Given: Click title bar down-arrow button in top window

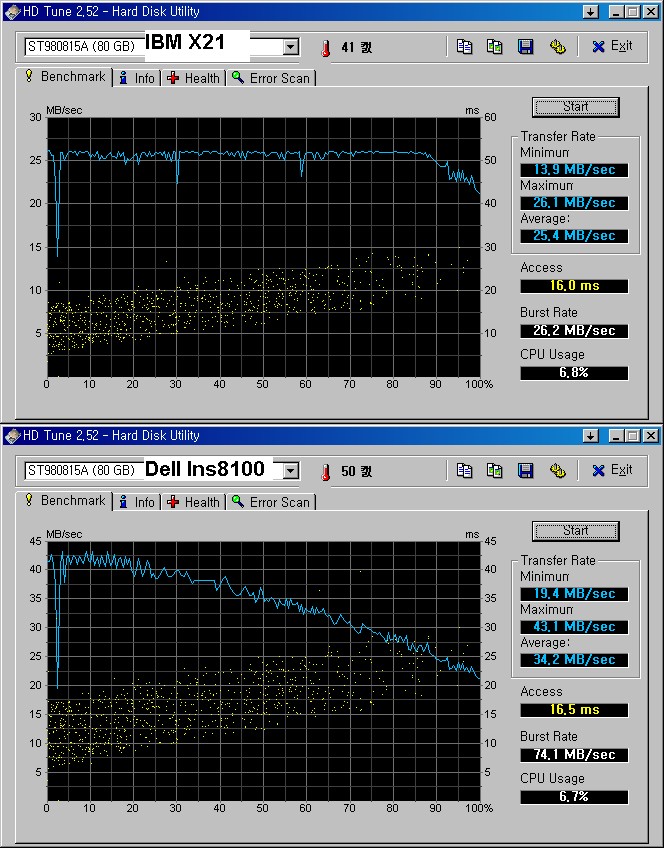Looking at the screenshot, I should [x=590, y=12].
